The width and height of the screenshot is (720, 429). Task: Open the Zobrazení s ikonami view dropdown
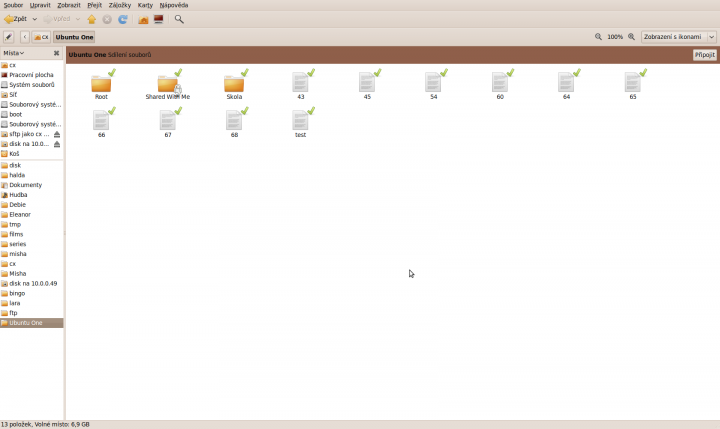click(679, 37)
